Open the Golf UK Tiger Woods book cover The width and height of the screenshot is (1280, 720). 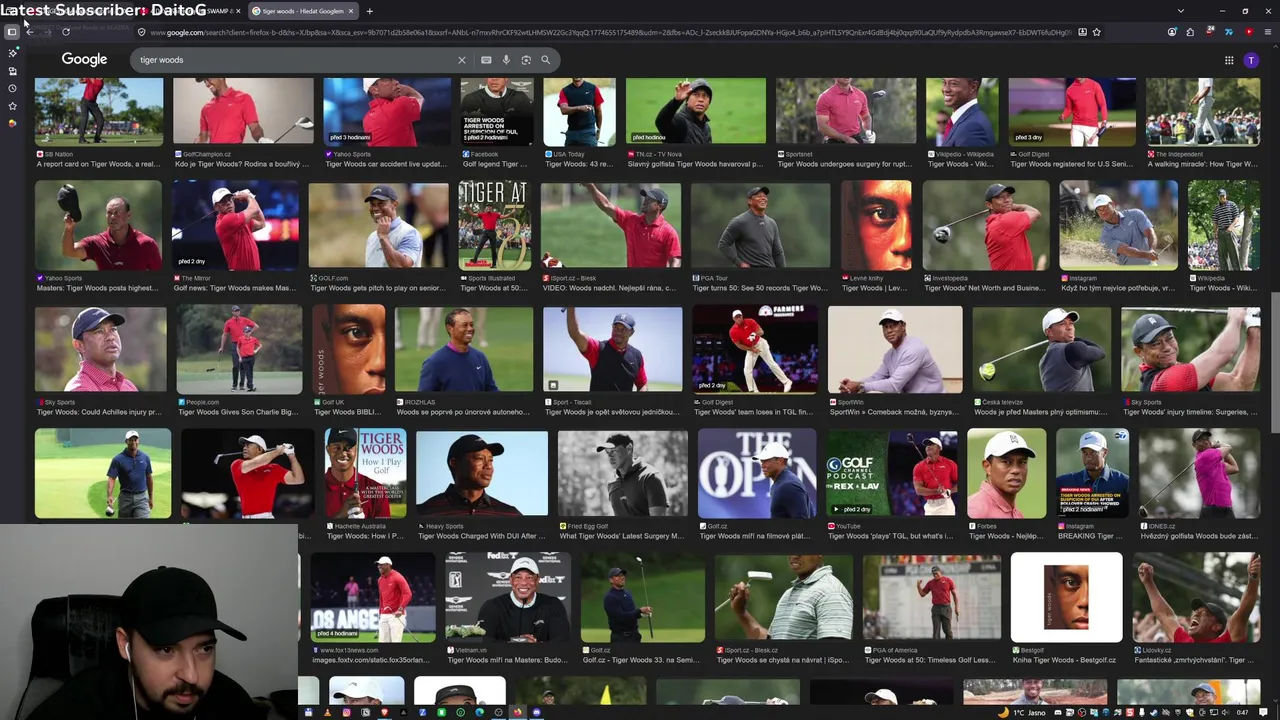348,349
